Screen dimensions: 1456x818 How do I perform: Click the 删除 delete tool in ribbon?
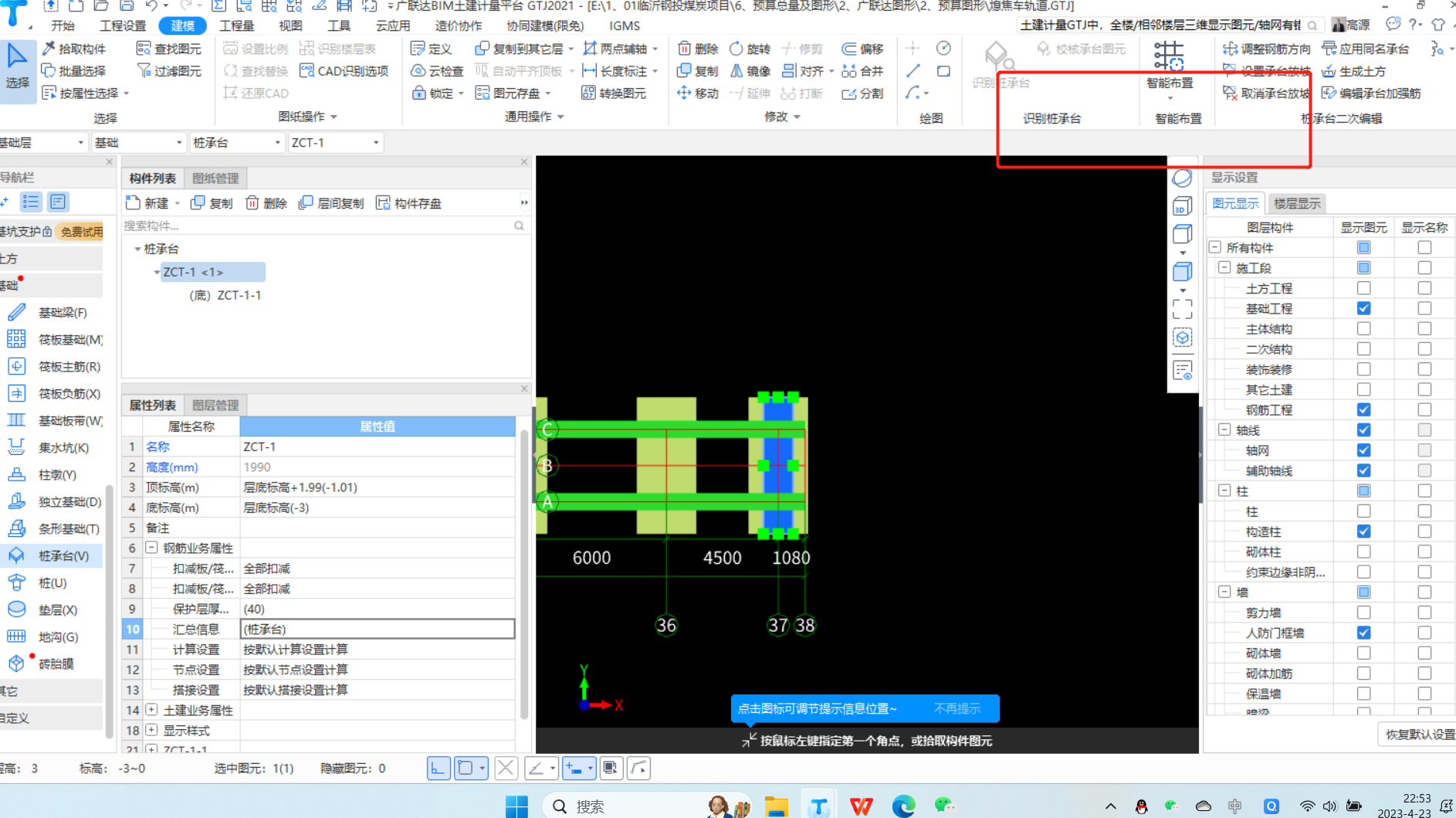[x=698, y=49]
